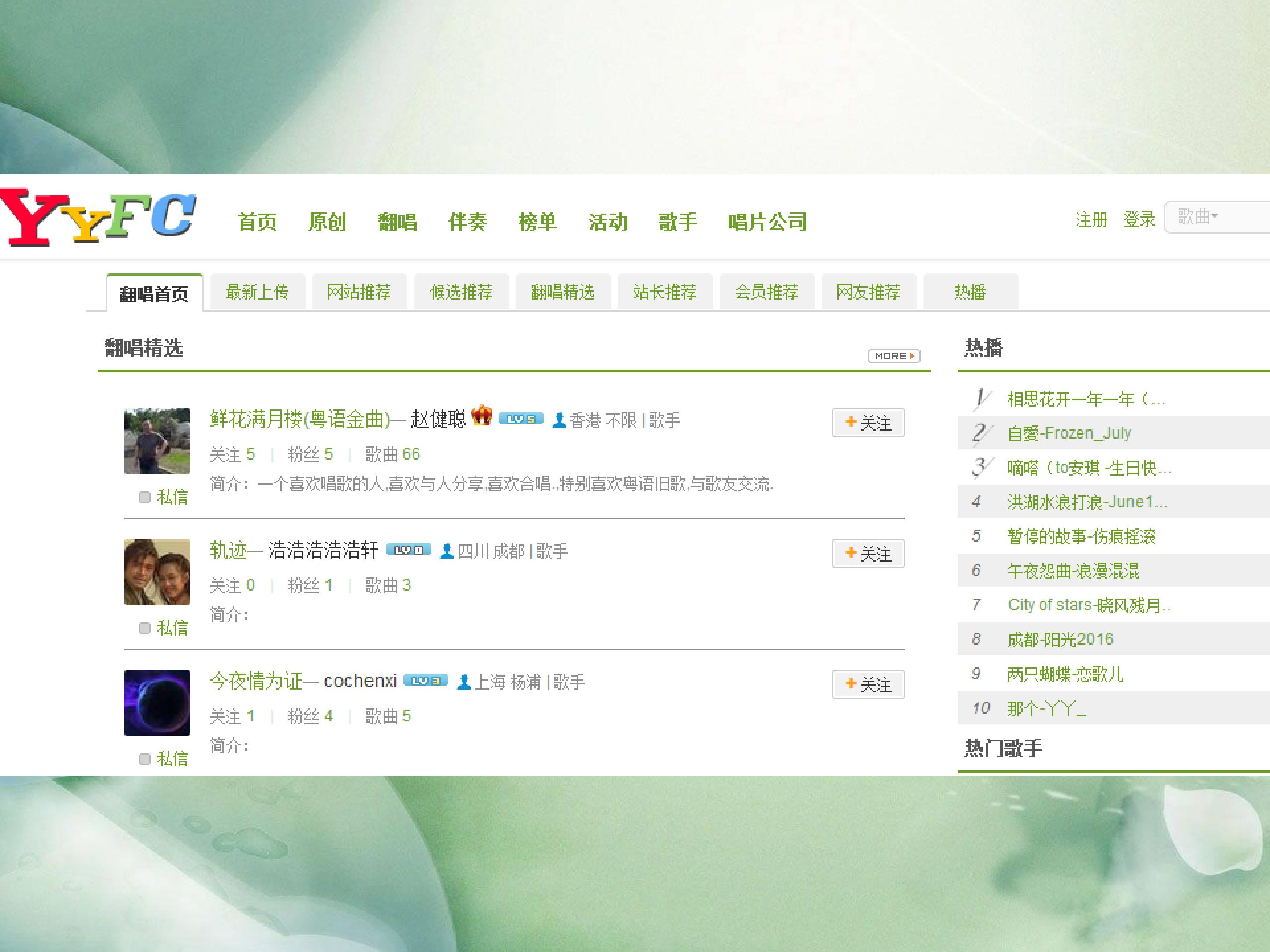Image resolution: width=1270 pixels, height=952 pixels.
Task: Click the 登录 login link
Action: [x=1139, y=220]
